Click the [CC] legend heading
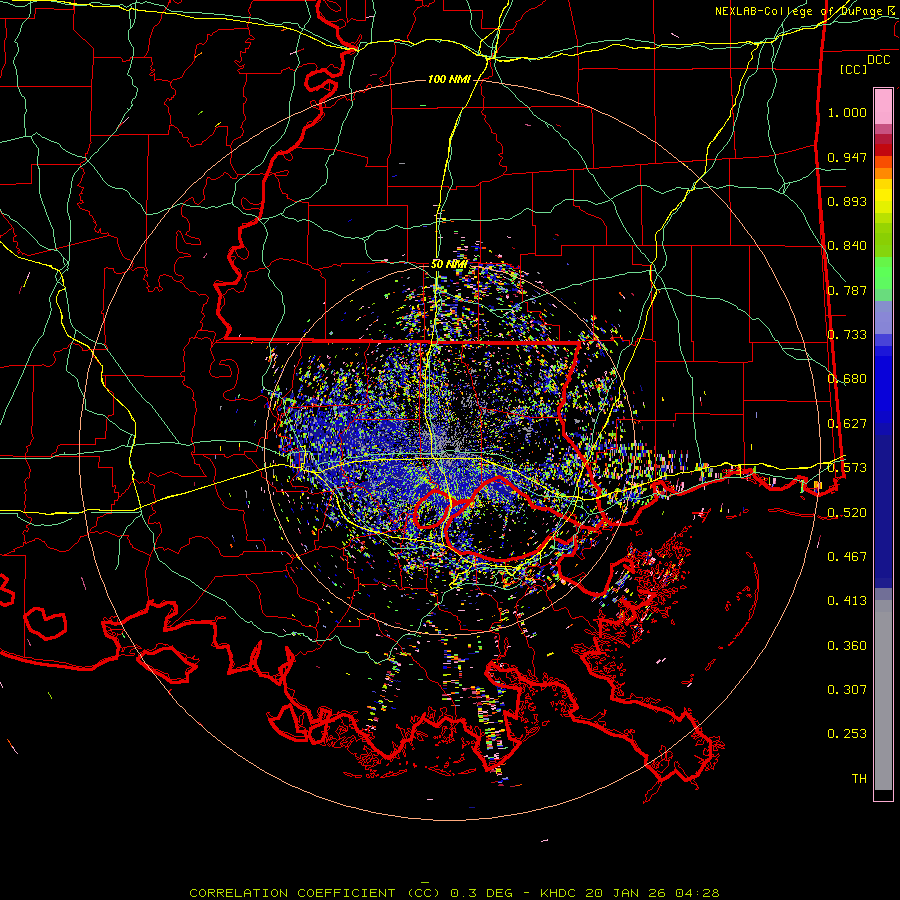 tap(854, 69)
